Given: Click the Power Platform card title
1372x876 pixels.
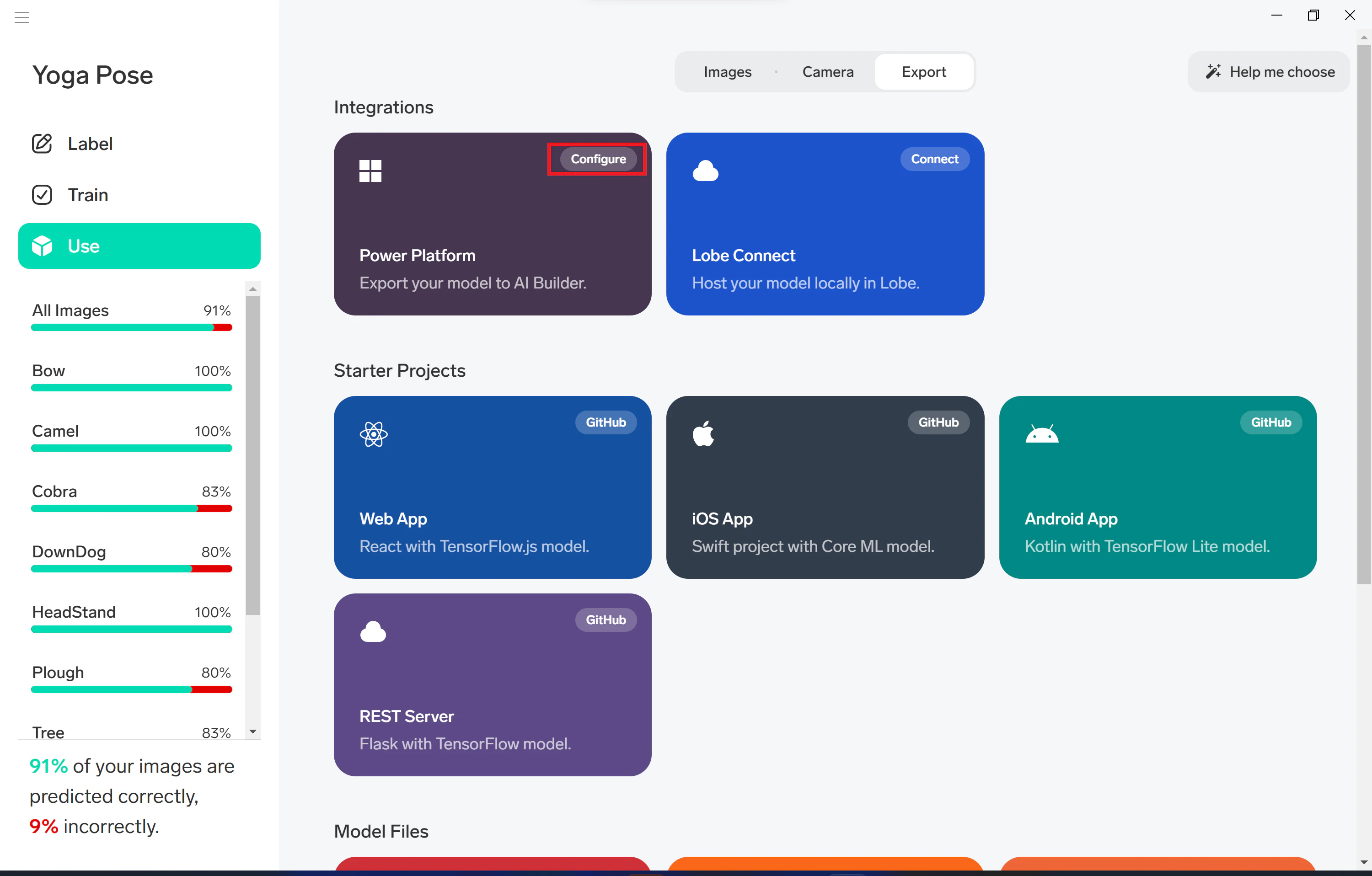Looking at the screenshot, I should click(417, 256).
